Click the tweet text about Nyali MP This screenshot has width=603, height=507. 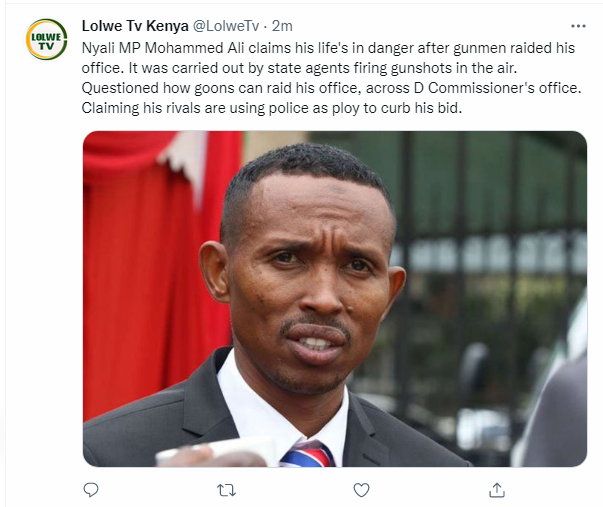(x=331, y=78)
